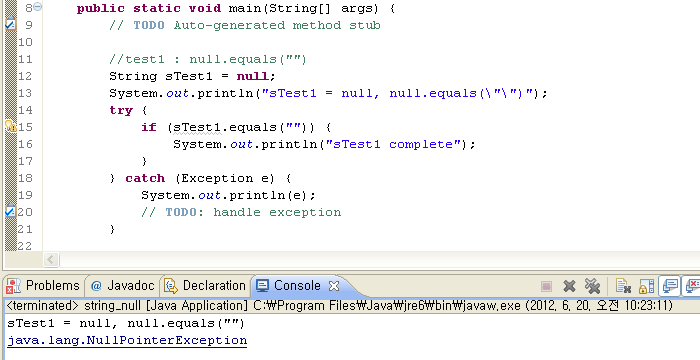700x360 pixels.
Task: Select the Console tab
Action: pyautogui.click(x=289, y=285)
